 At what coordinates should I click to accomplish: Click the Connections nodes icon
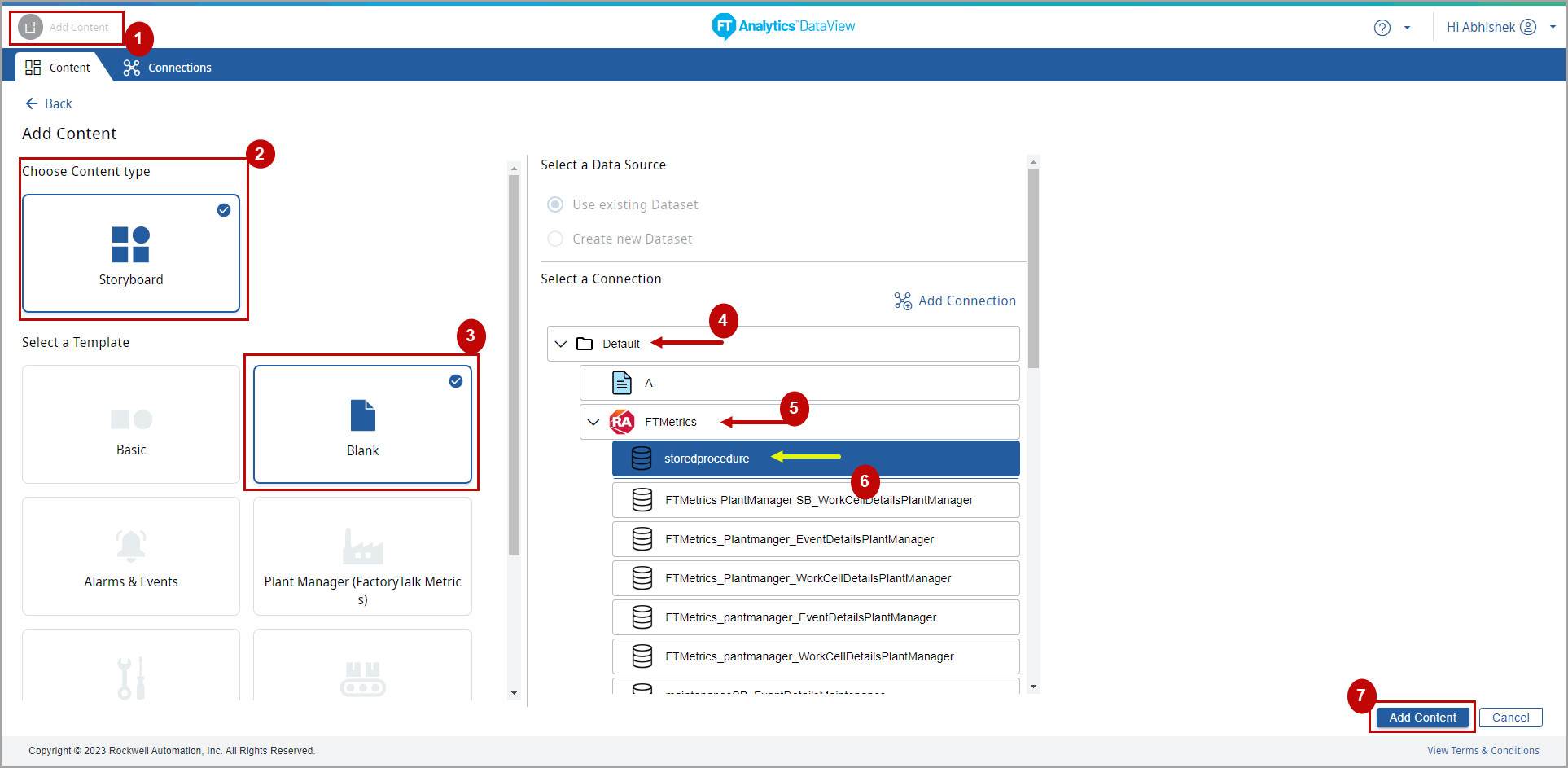131,68
